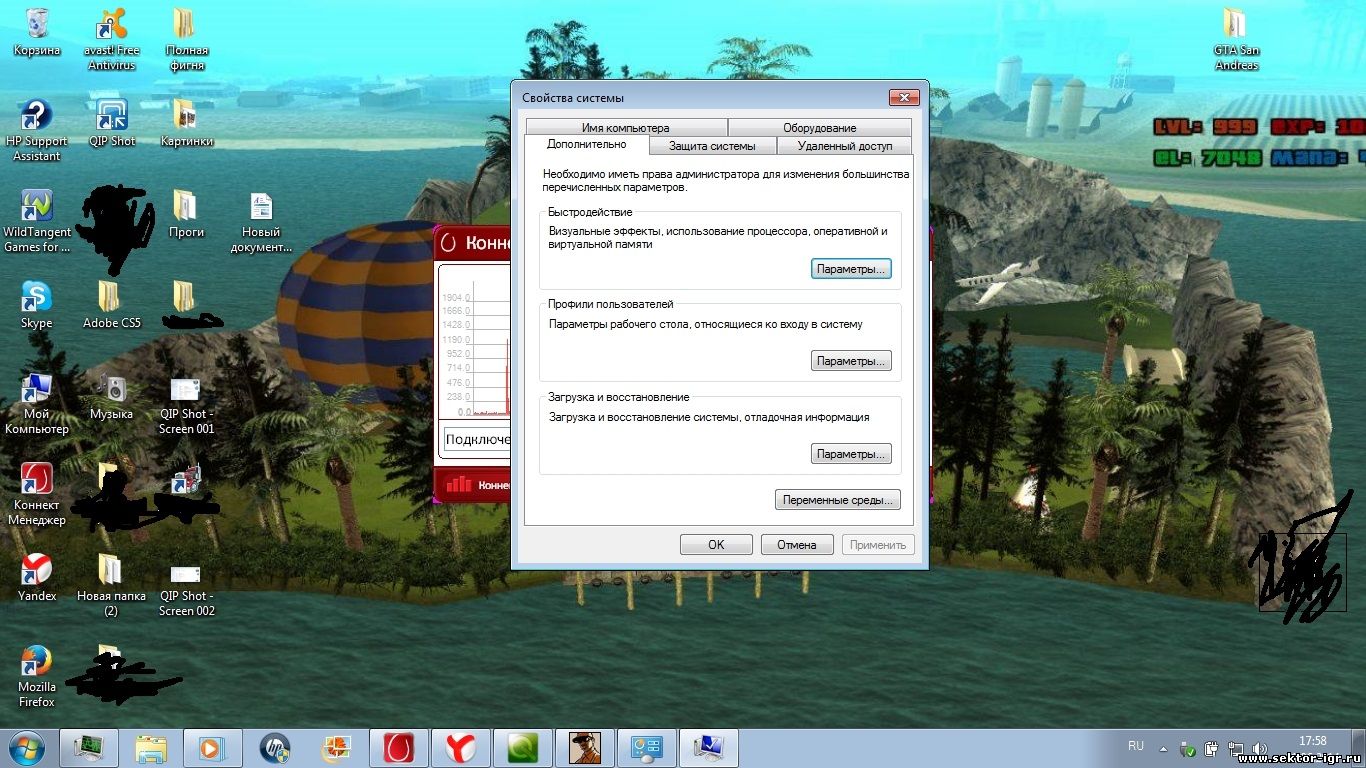Image resolution: width=1366 pixels, height=768 pixels.
Task: Launch avast! Free Antivirus desktop shortcut
Action: (x=111, y=39)
